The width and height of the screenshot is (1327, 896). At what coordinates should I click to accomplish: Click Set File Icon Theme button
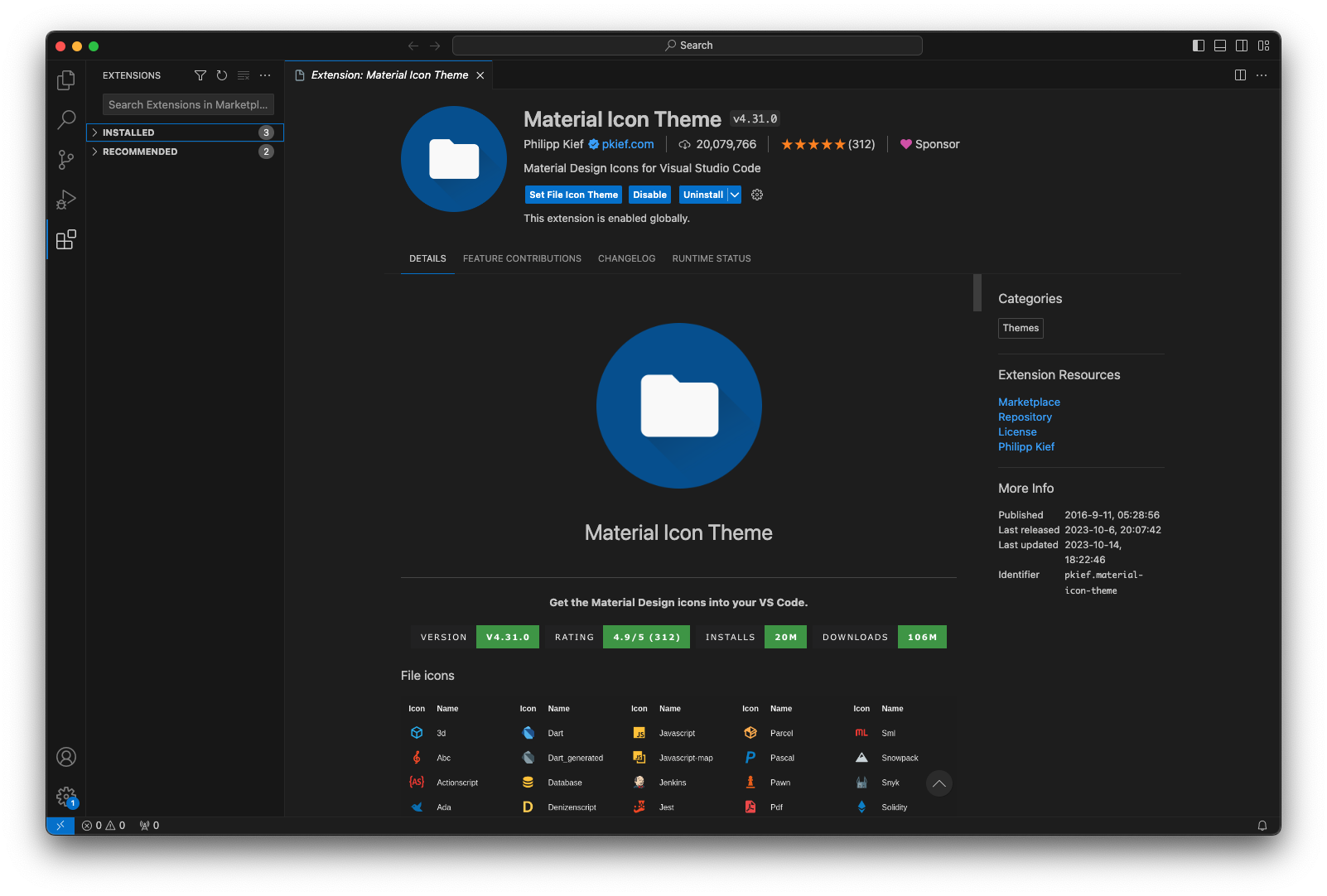coord(574,195)
